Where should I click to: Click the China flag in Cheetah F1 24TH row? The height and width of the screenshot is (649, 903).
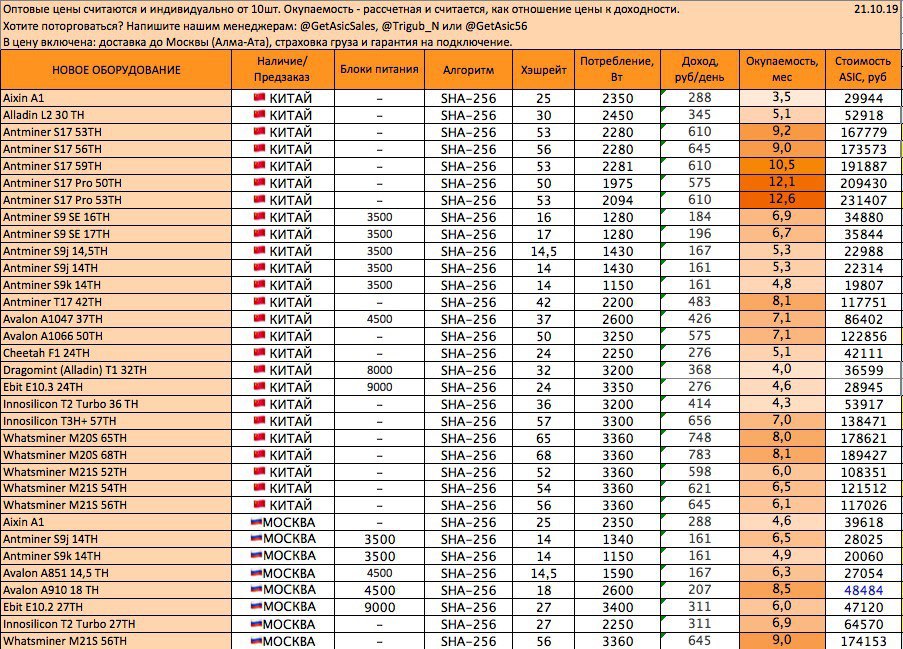point(259,352)
